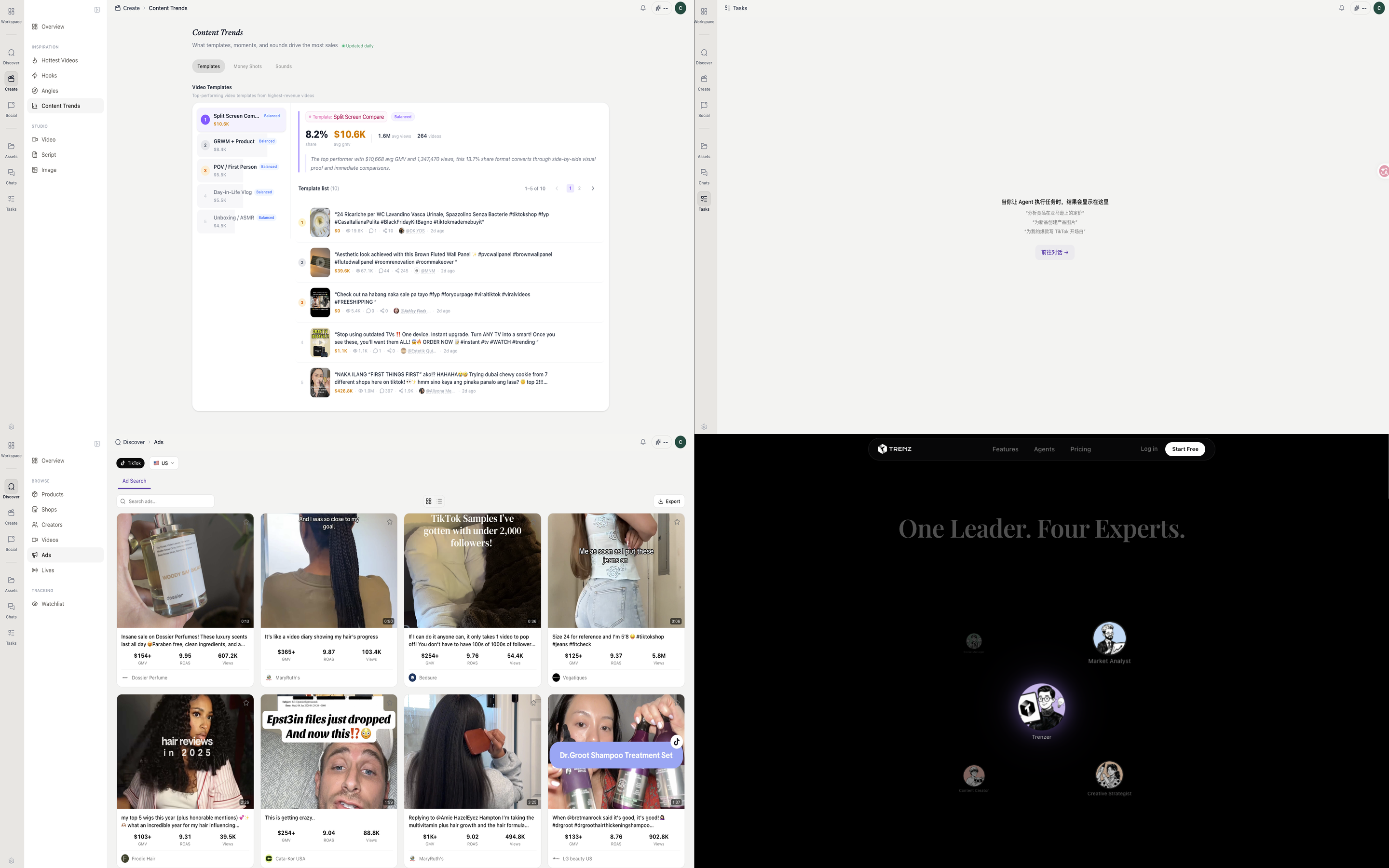The image size is (1389, 868).
Task: Click the Start Free button
Action: (1185, 449)
